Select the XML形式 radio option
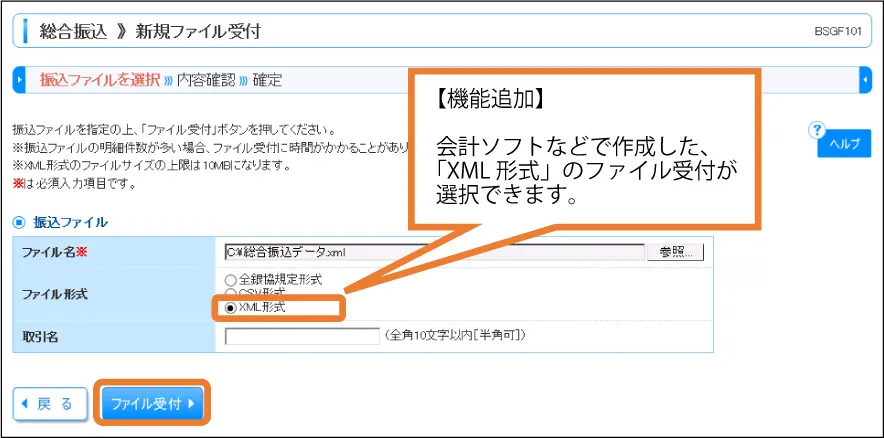The image size is (884, 438). point(230,308)
